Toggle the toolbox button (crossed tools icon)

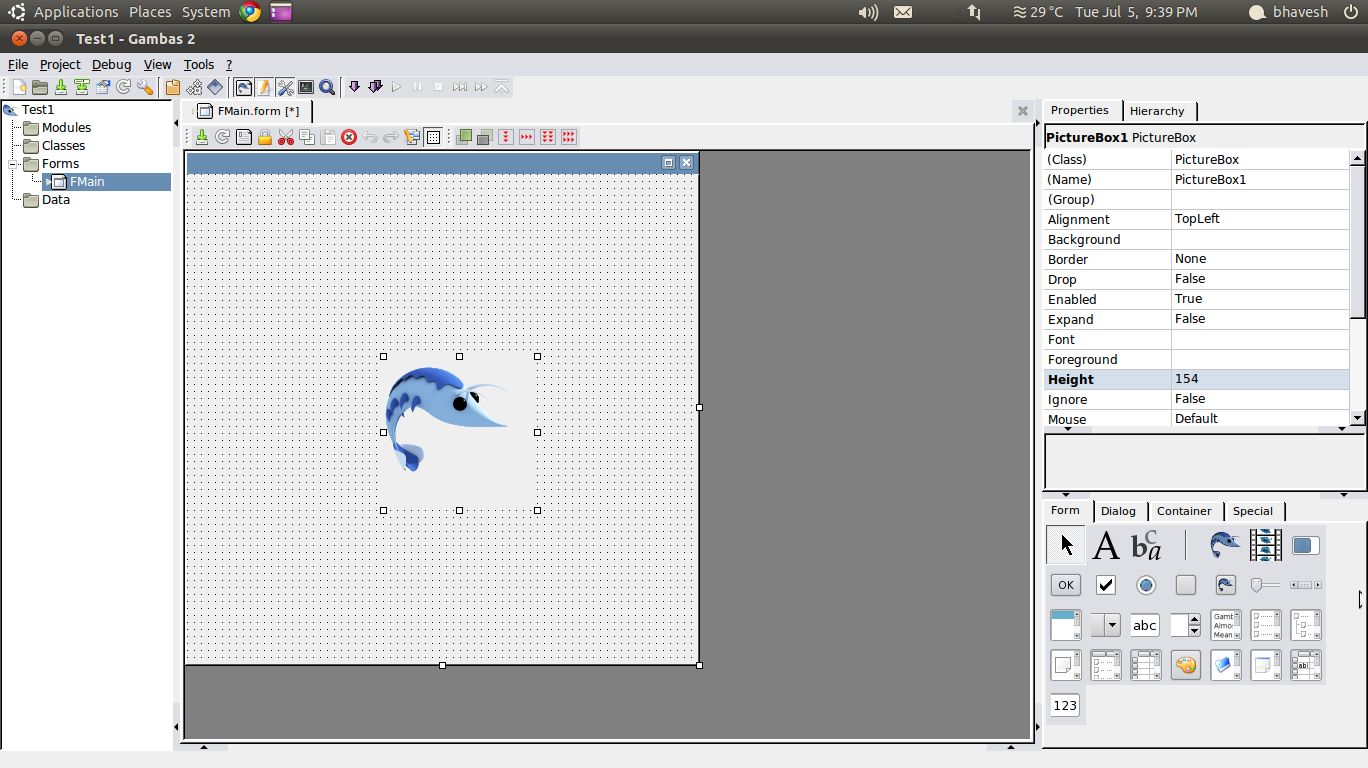285,87
